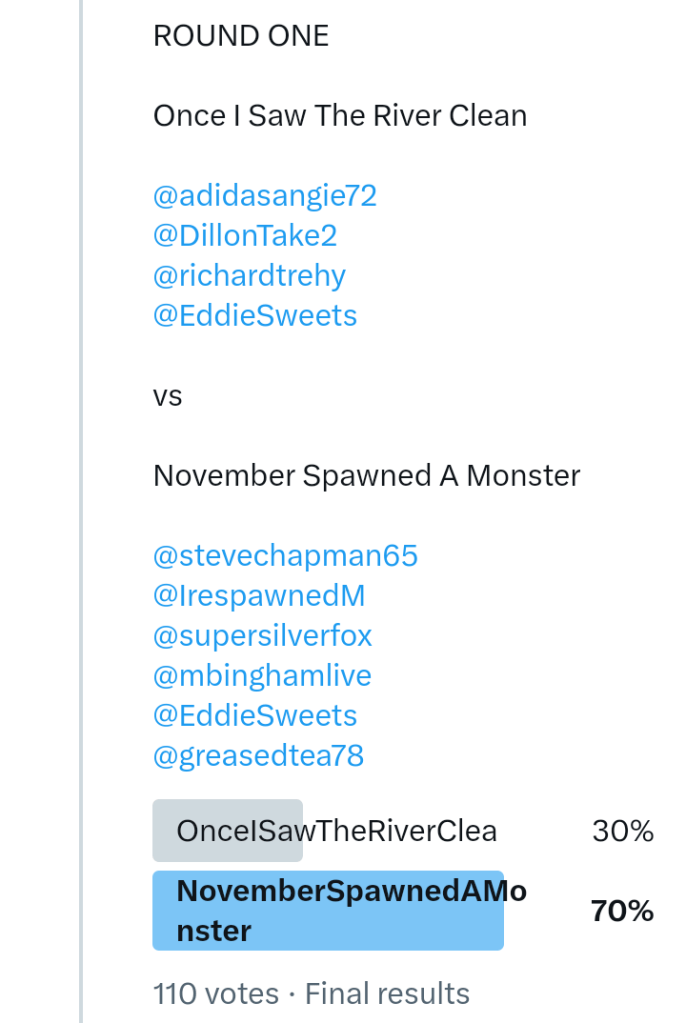
Task: Click the Final results label
Action: pos(387,993)
